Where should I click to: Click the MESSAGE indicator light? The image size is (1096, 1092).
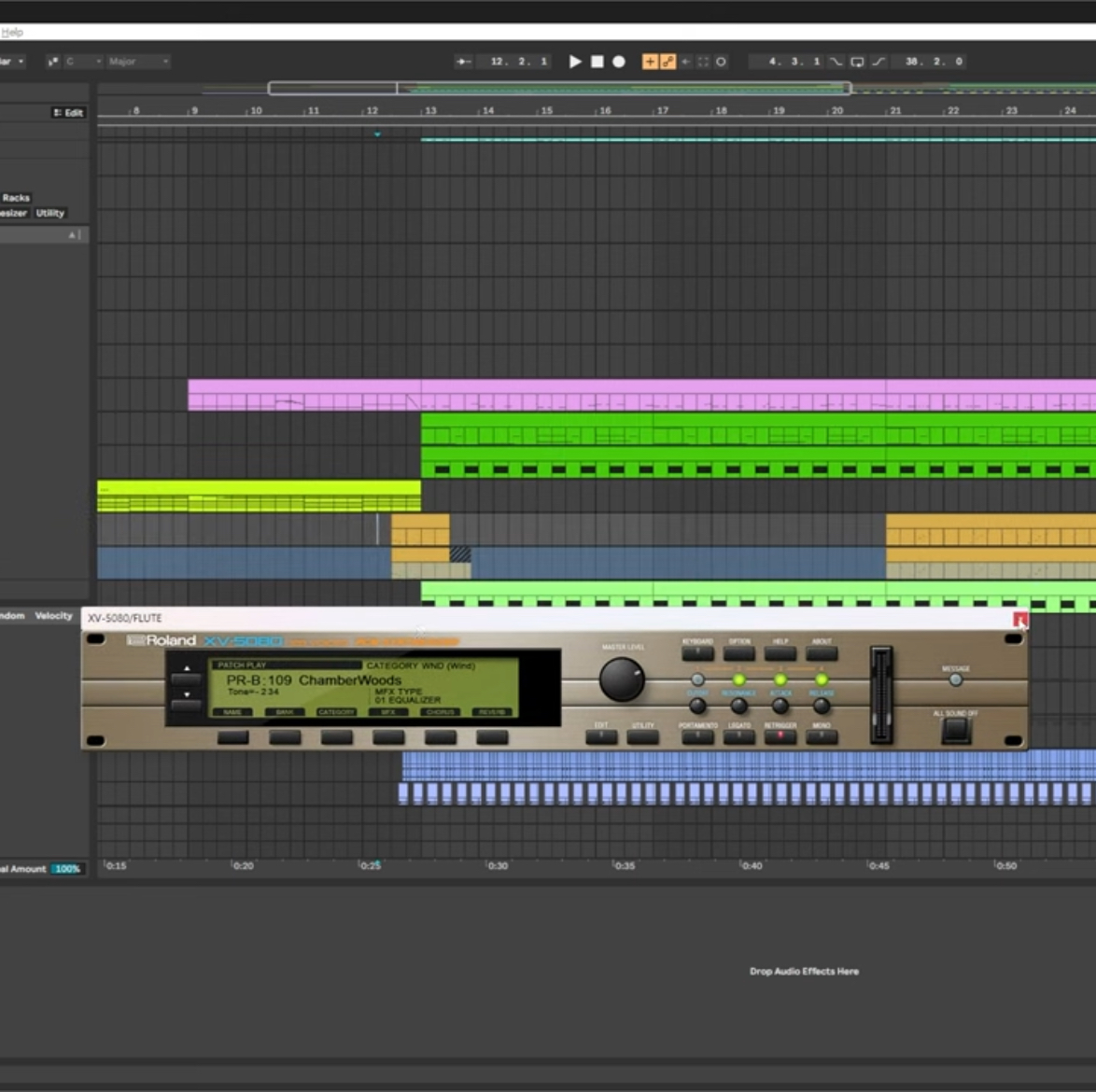pos(956,679)
